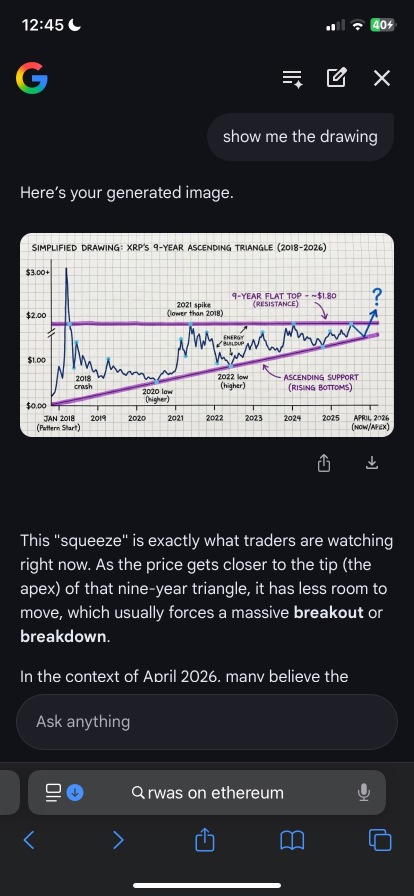Viewport: 414px width, 896px height.
Task: Tap the "show me the drawing" message bubble
Action: 300,137
